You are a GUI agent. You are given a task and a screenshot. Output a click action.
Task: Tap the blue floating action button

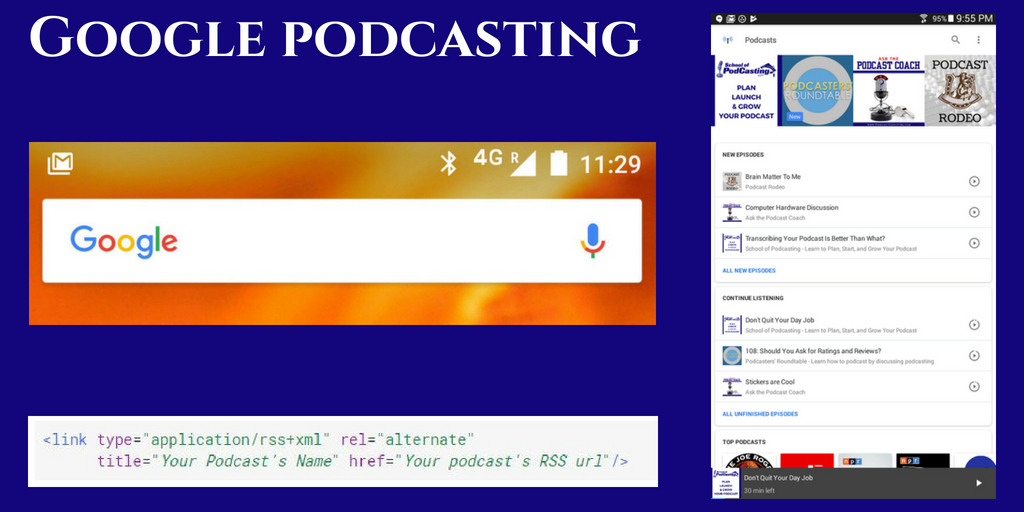980,462
